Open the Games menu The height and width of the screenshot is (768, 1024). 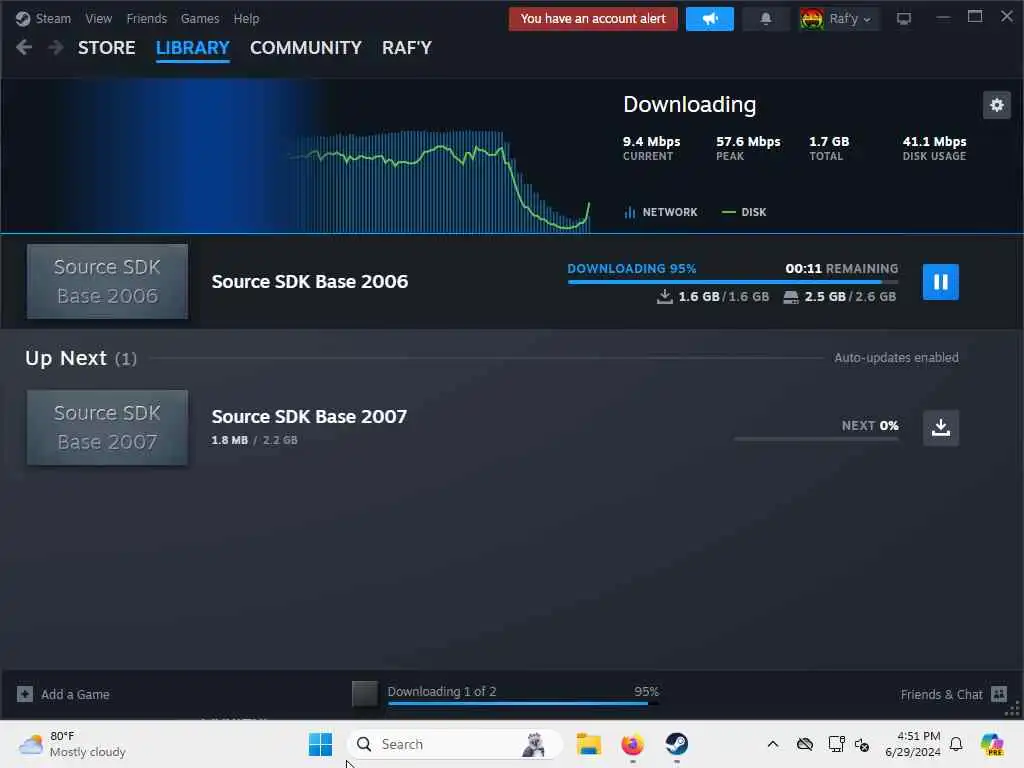tap(200, 18)
